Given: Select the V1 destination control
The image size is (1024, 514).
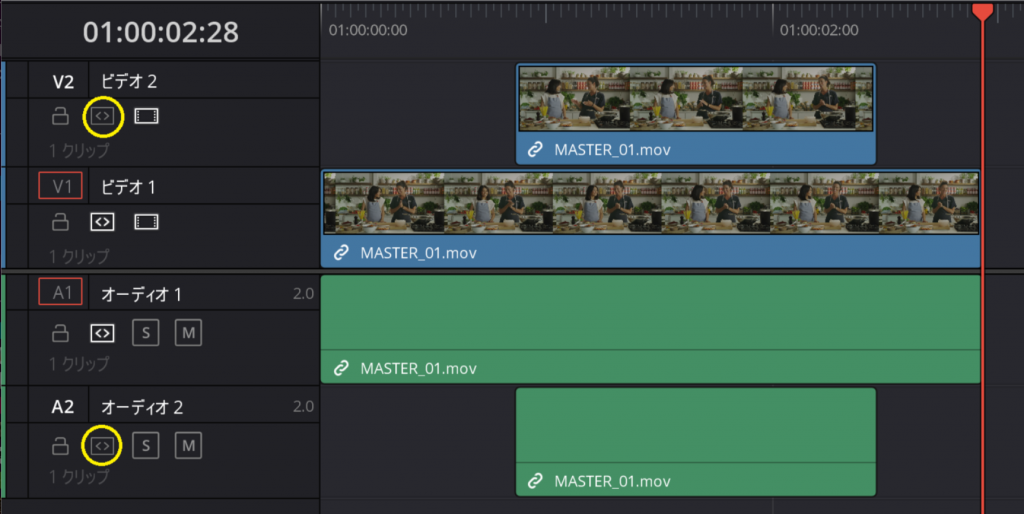Looking at the screenshot, I should [x=61, y=186].
